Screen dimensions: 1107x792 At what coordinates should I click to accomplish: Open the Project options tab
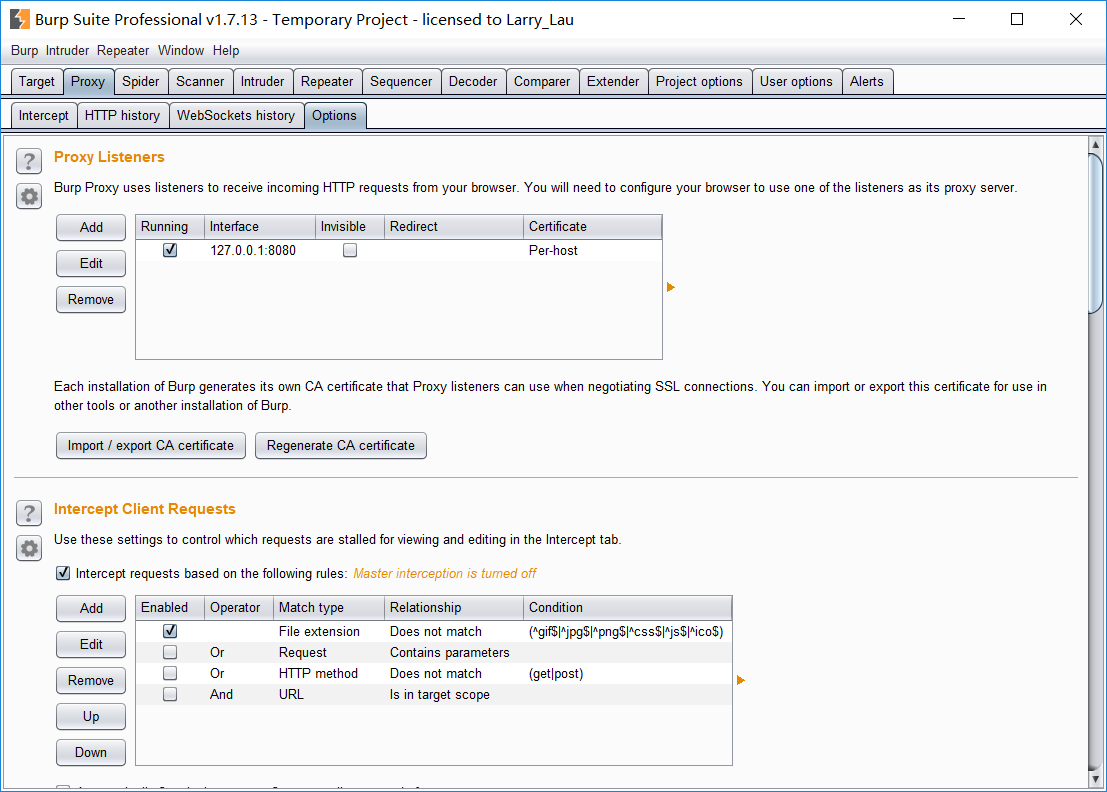(699, 82)
